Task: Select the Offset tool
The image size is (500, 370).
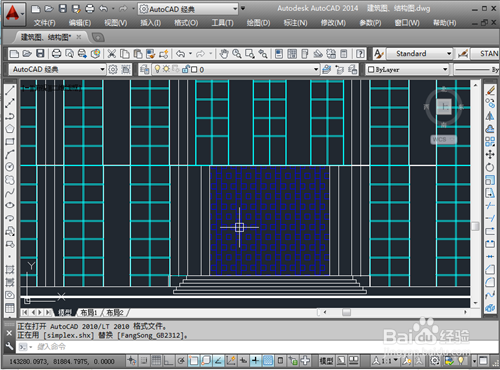Action: click(x=490, y=128)
